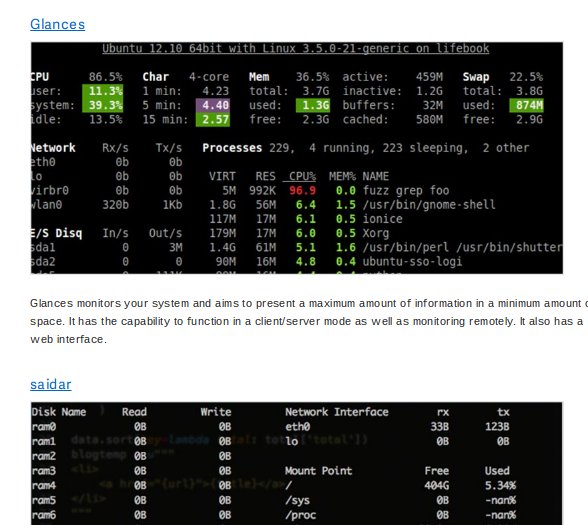The width and height of the screenshot is (588, 525).
Task: Click the Ubuntu 12.10 title line in screenshot
Action: (296, 48)
